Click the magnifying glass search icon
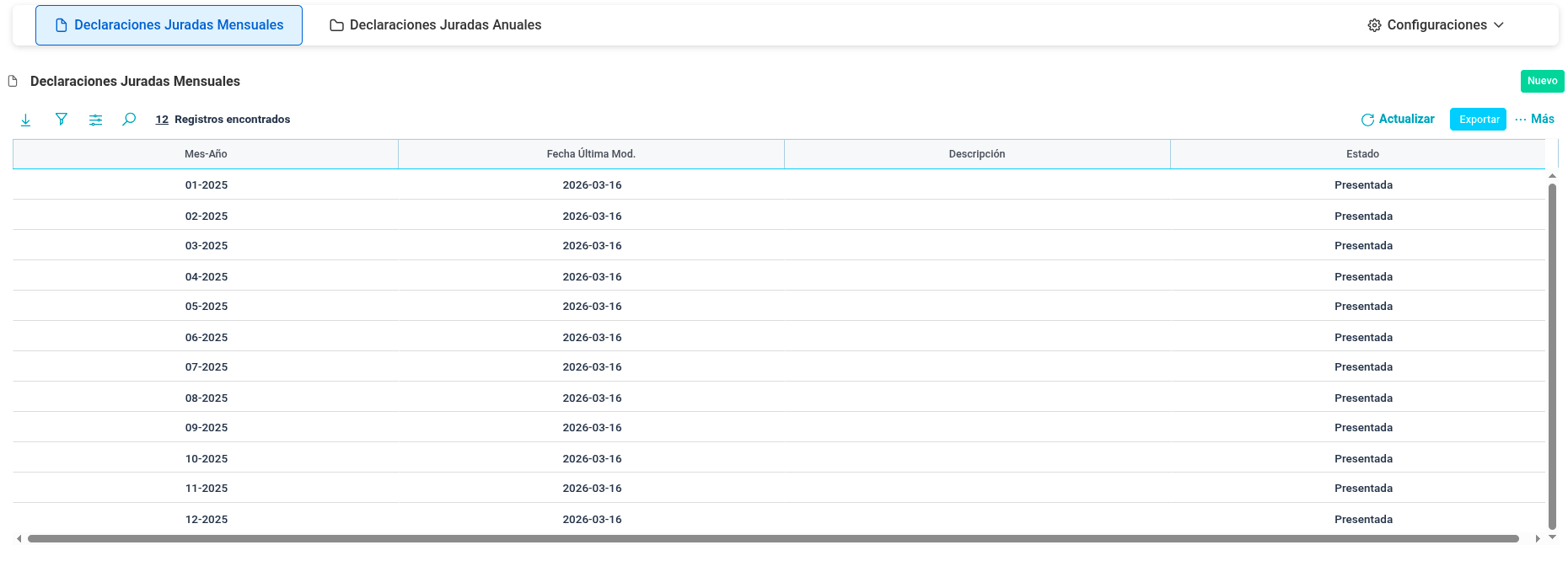This screenshot has height=577, width=1568. [x=129, y=120]
